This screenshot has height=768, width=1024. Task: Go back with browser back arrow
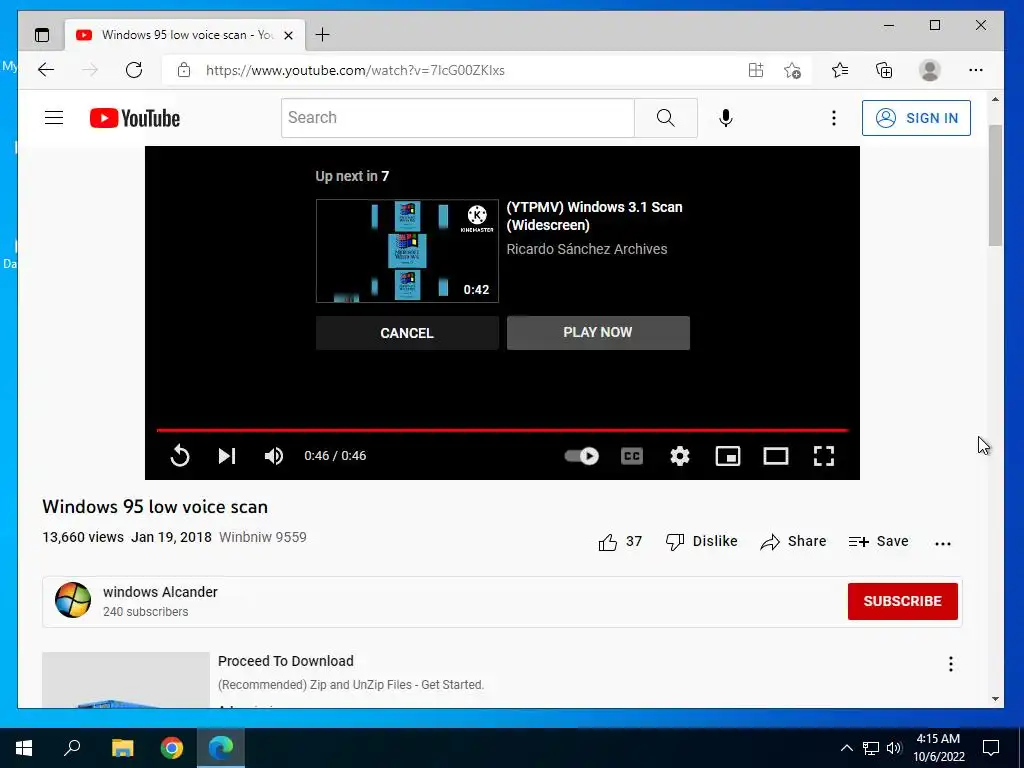46,70
